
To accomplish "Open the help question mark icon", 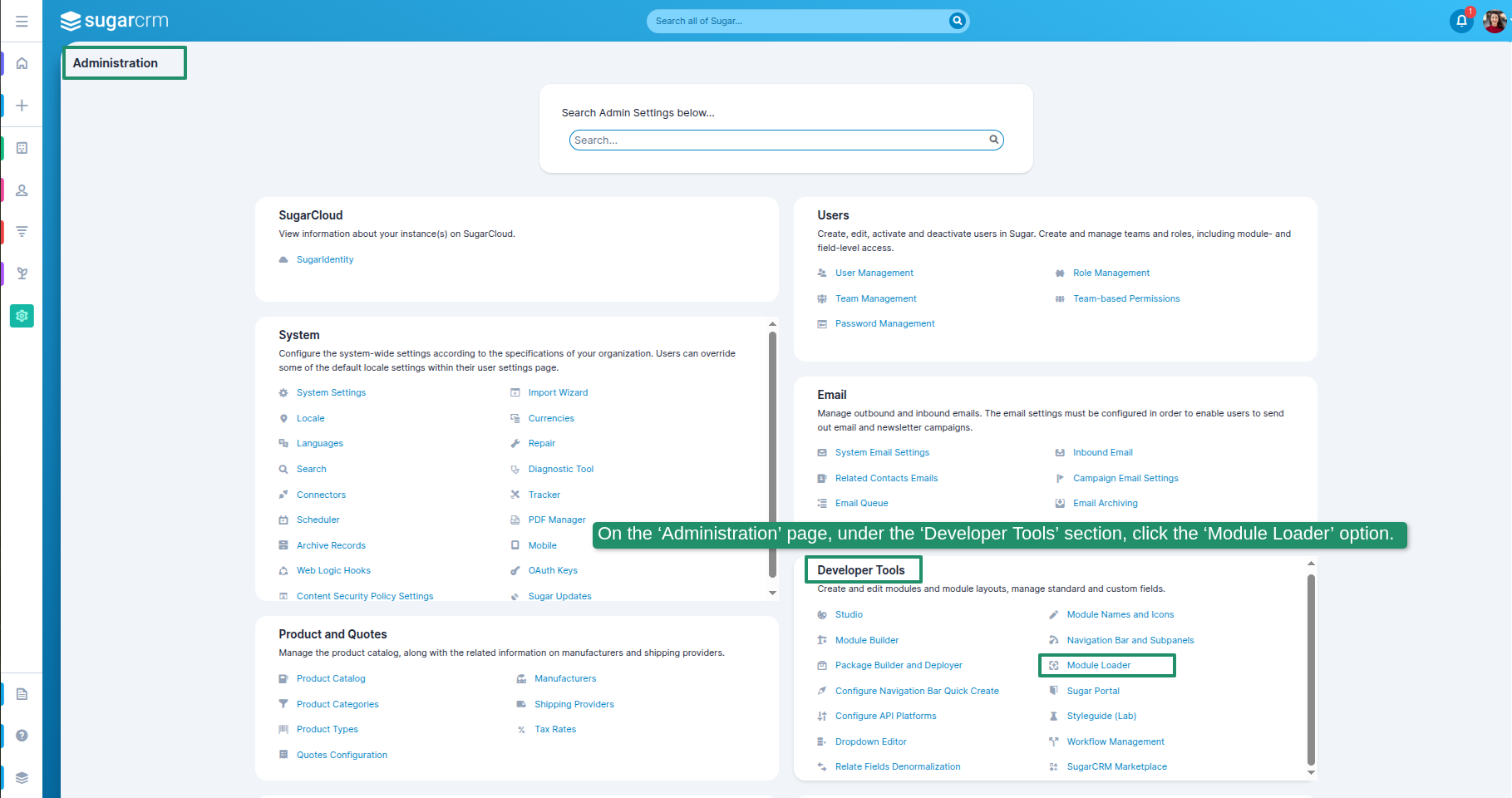I will coord(22,736).
